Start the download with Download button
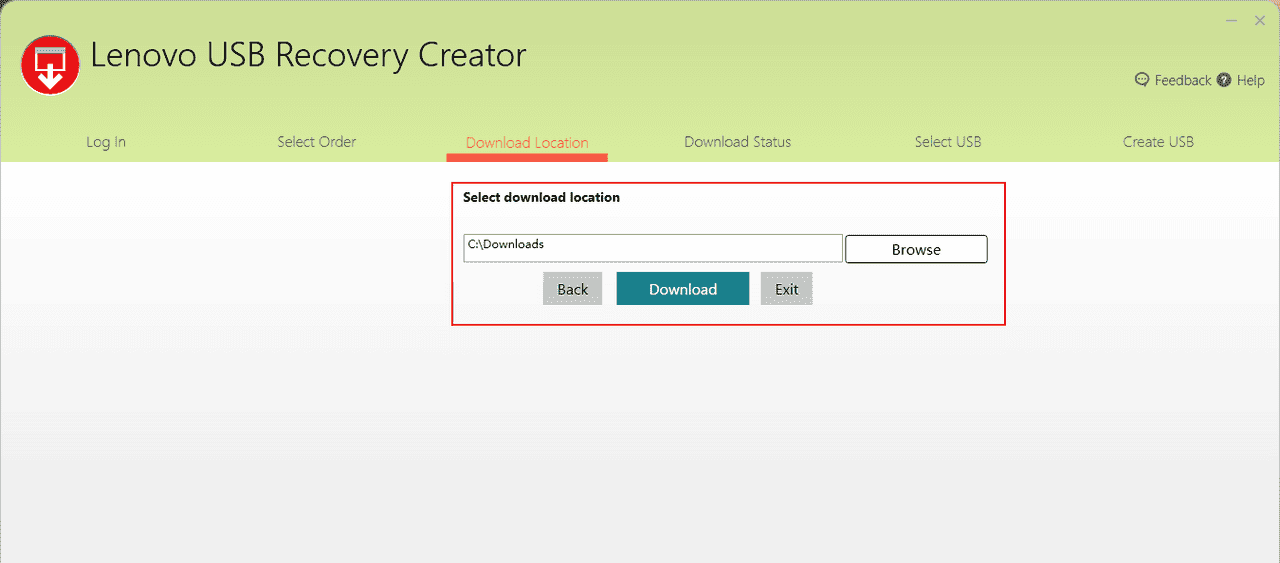 [x=682, y=289]
